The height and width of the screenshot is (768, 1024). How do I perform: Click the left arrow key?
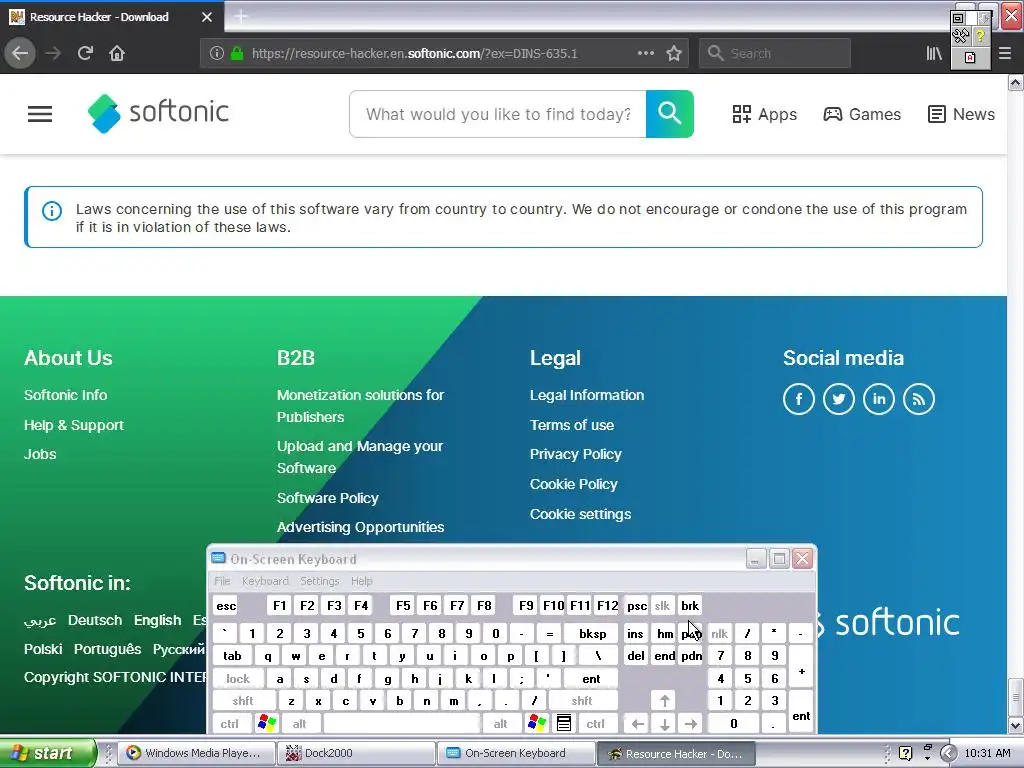tap(637, 723)
